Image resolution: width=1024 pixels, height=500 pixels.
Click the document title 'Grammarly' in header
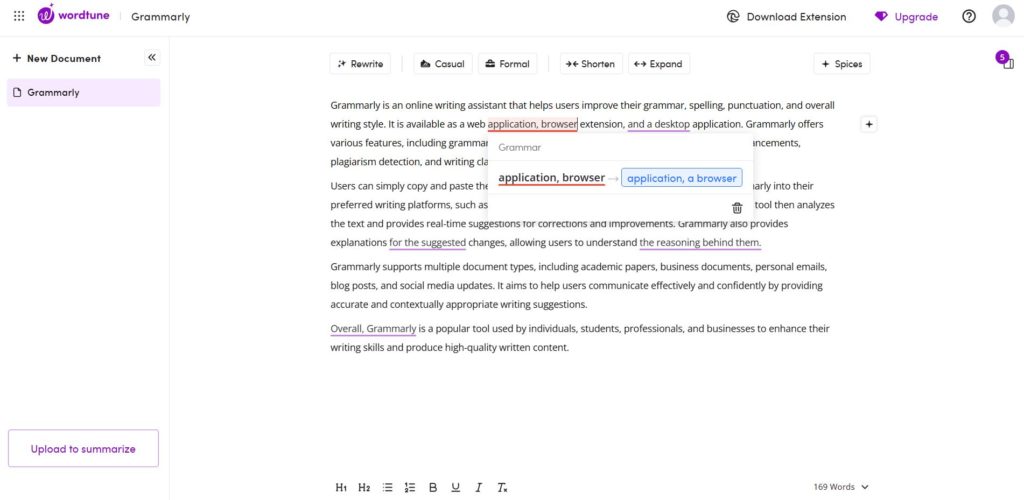pos(161,17)
